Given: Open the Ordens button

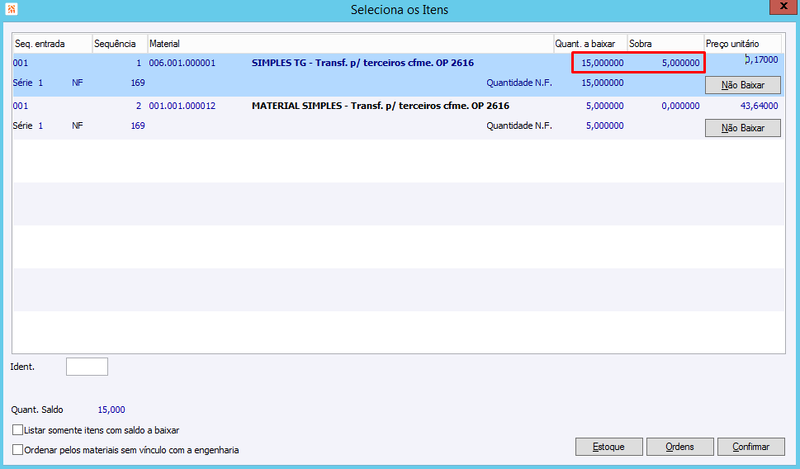Looking at the screenshot, I should pyautogui.click(x=680, y=447).
